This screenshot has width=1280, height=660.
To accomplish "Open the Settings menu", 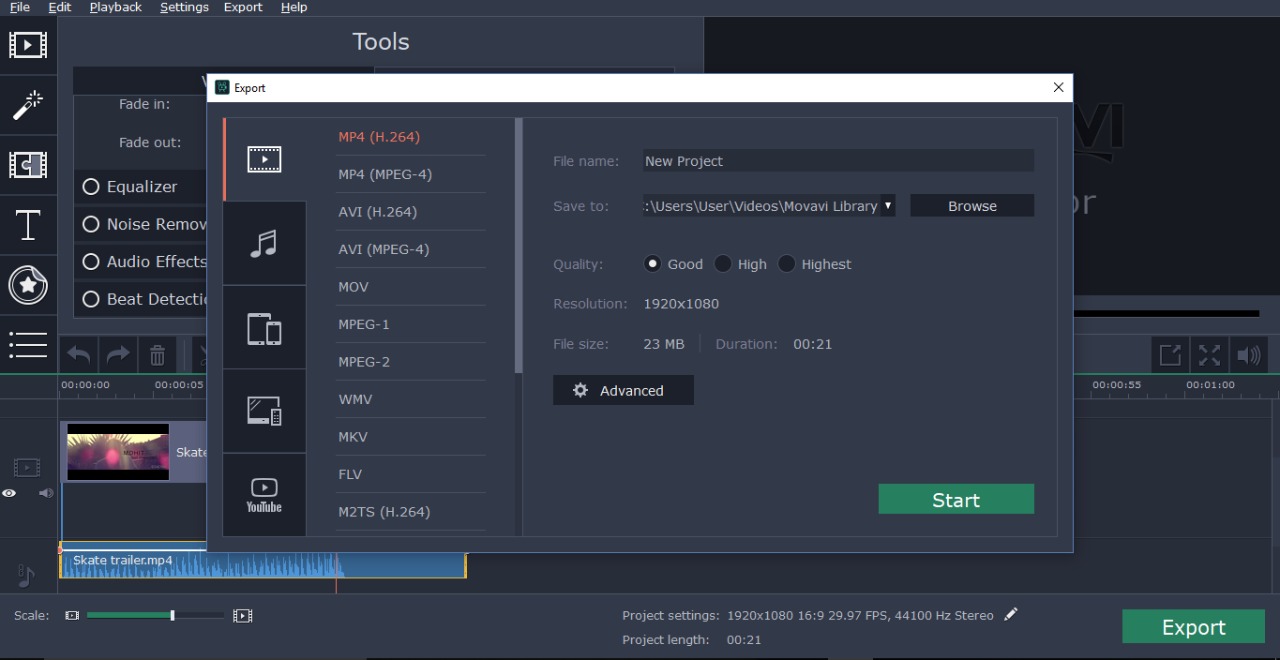I will 184,7.
